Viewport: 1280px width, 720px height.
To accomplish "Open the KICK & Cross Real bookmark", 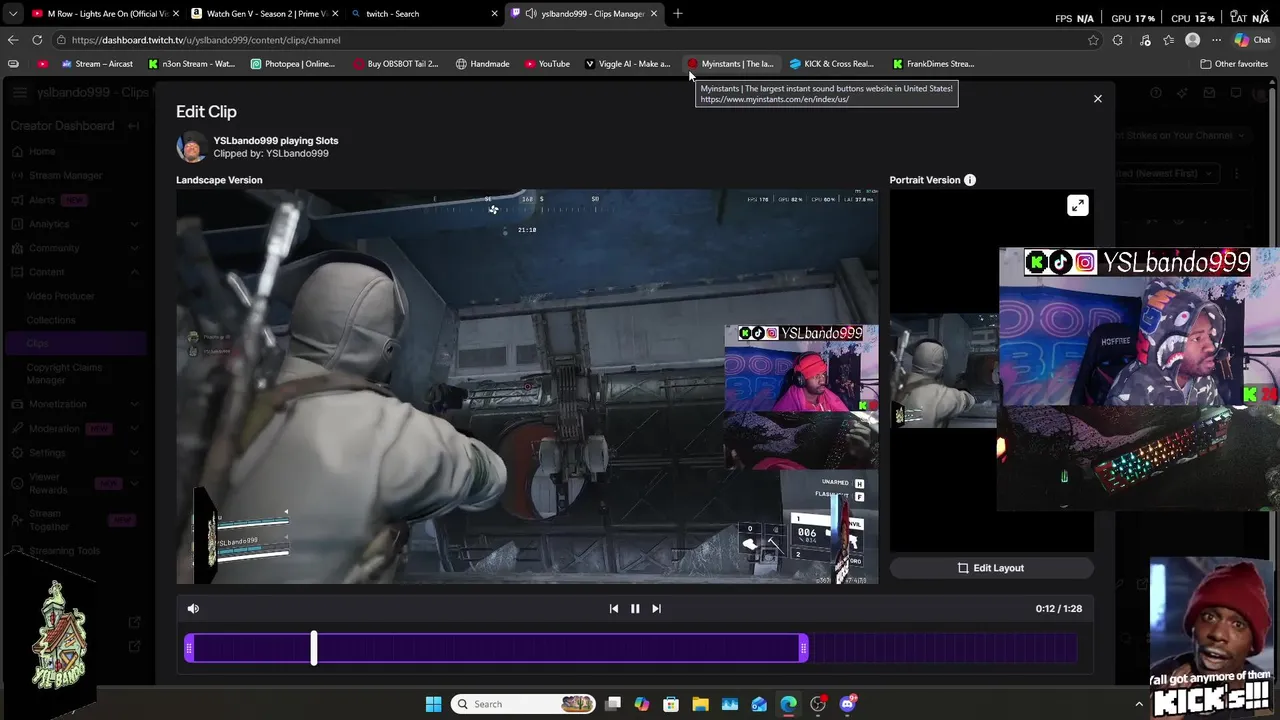I will coord(832,64).
